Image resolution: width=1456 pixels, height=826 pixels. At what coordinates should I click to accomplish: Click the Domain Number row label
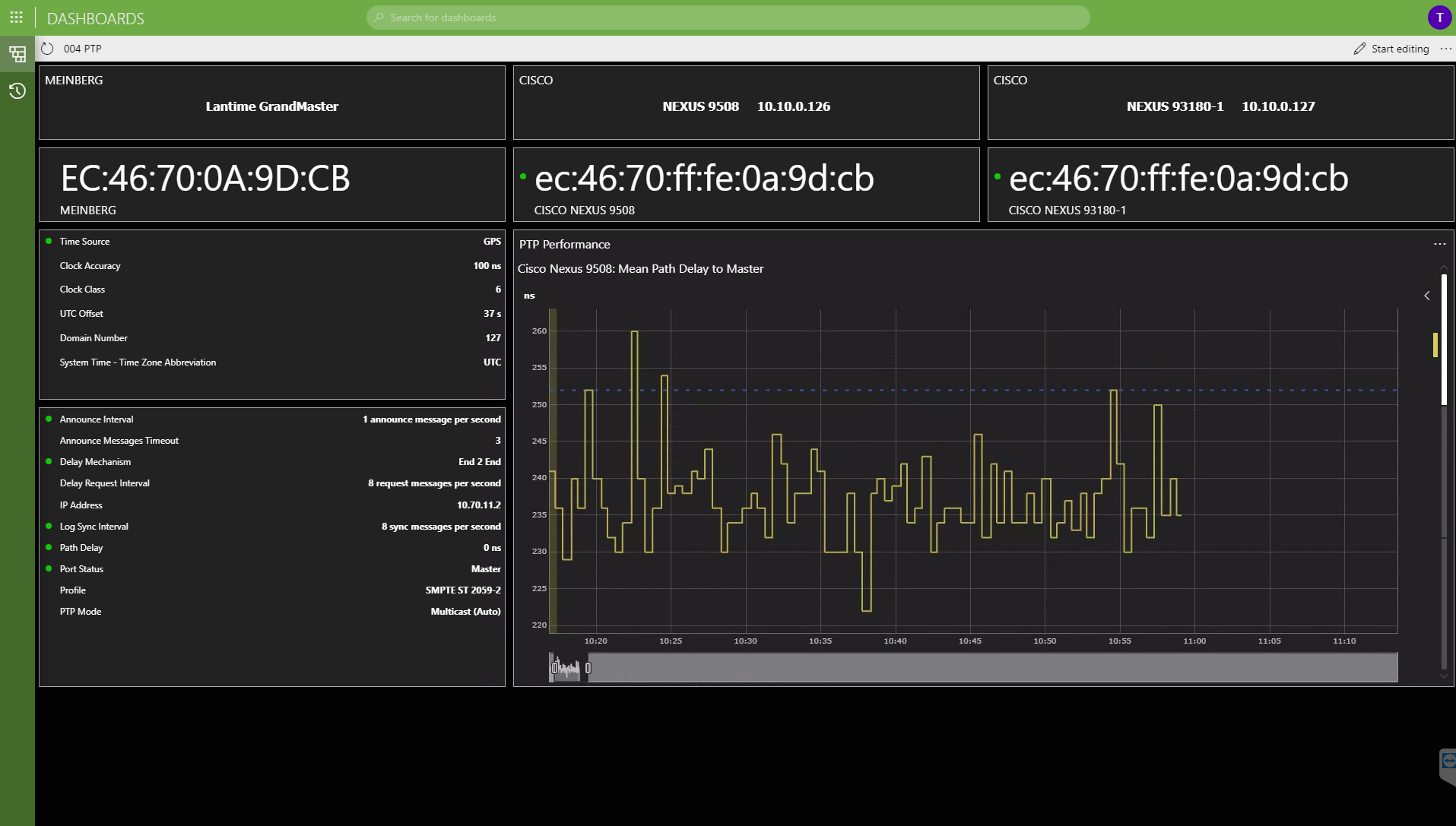click(94, 338)
